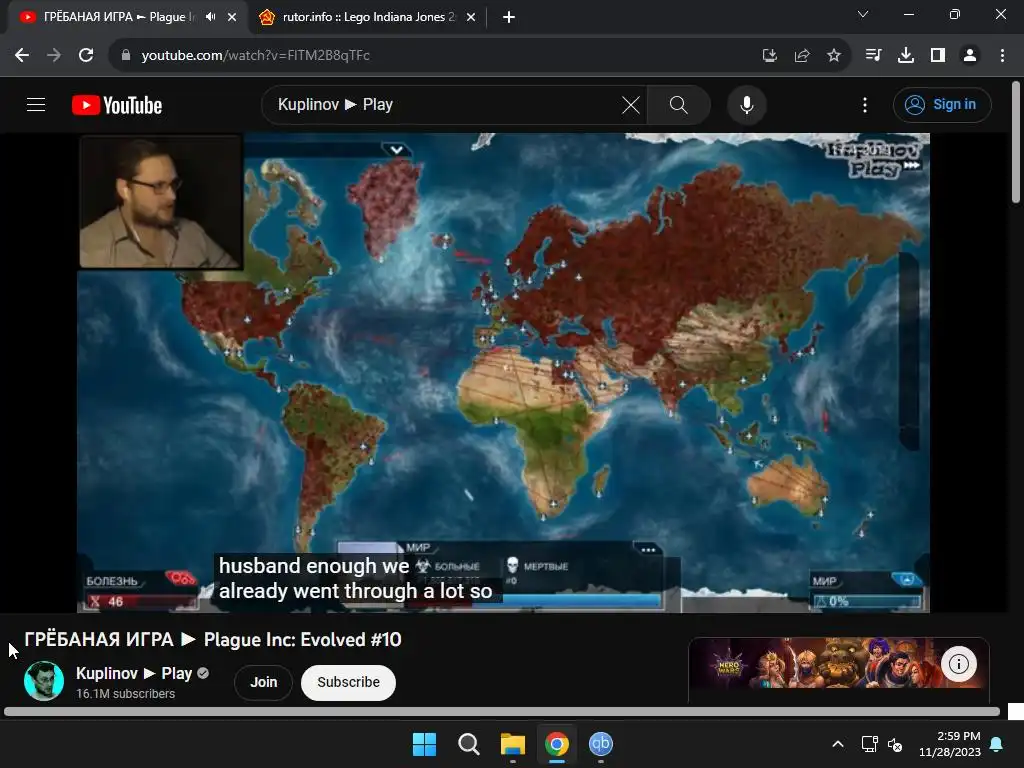Open File Explorer from the taskbar
The image size is (1024, 768).
(x=513, y=744)
